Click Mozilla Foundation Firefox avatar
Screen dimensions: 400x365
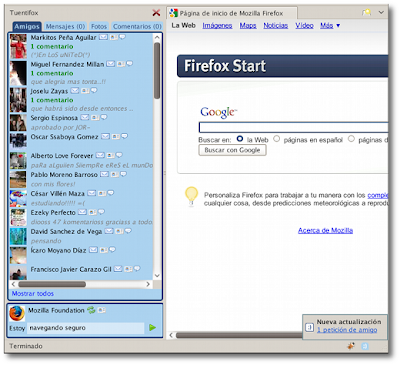(x=17, y=314)
